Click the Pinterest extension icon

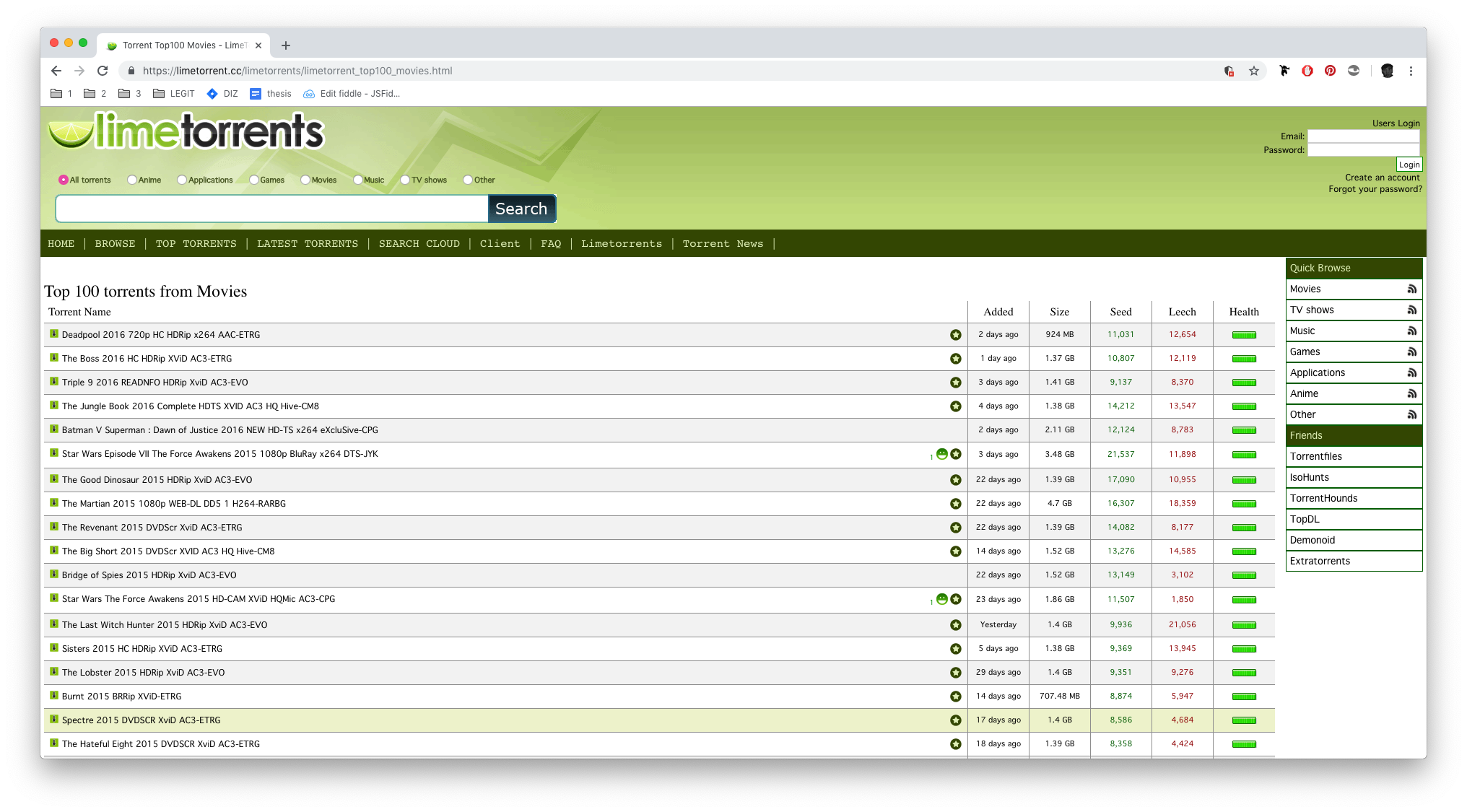[x=1330, y=71]
